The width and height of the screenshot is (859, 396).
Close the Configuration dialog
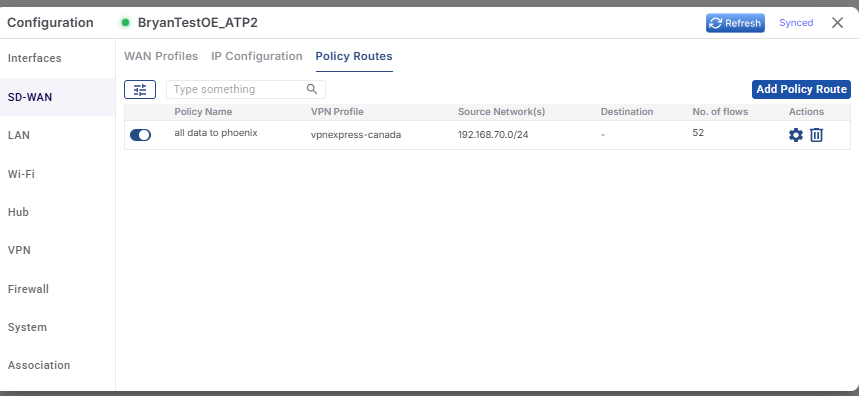[837, 23]
